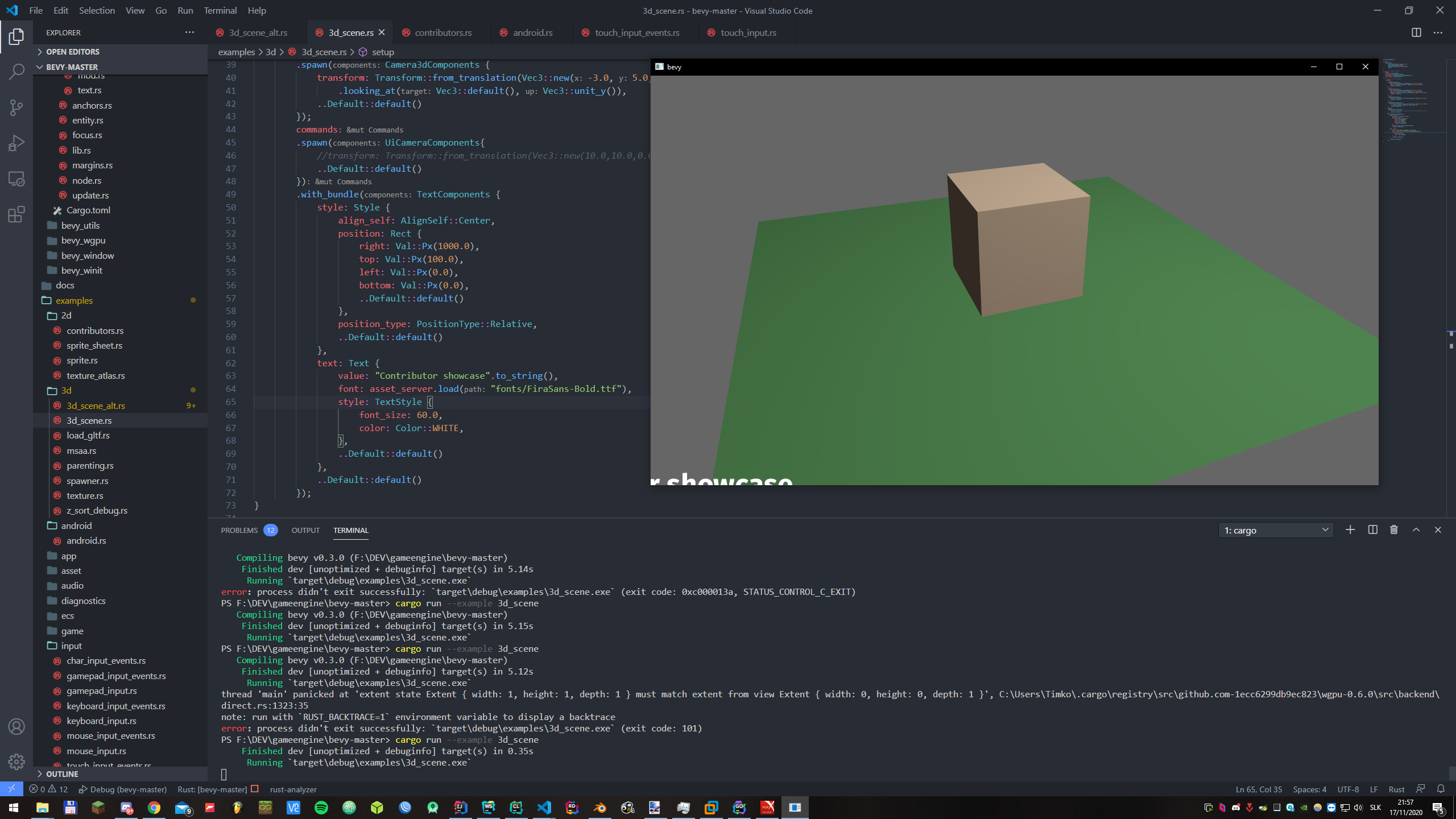The image size is (1456, 819).
Task: Open the Extensions view
Action: 16,214
